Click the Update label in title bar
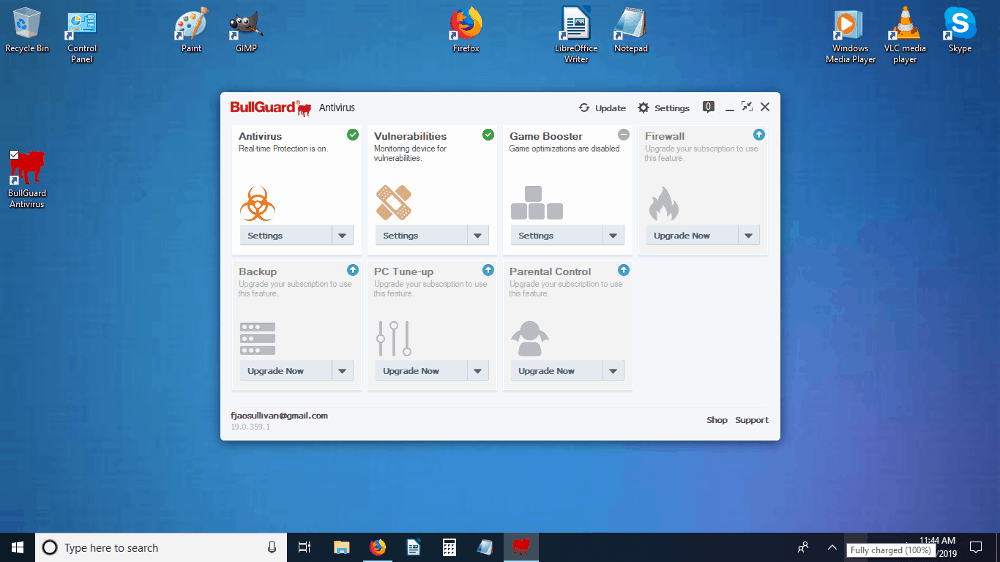Image resolution: width=1000 pixels, height=562 pixels. [x=610, y=108]
